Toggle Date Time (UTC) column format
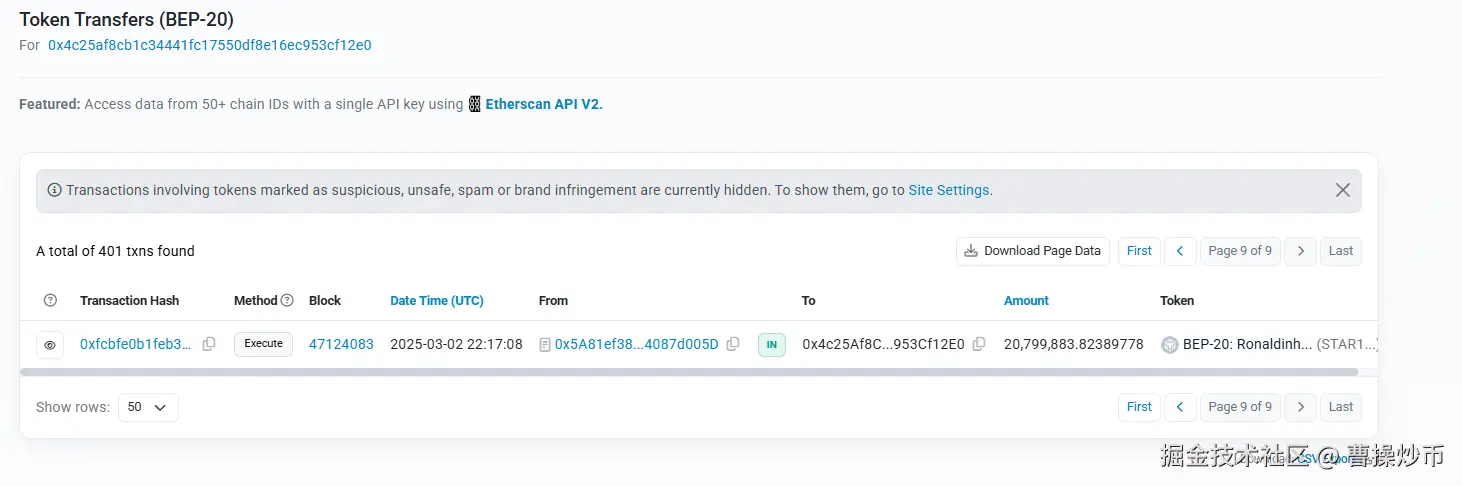Image resolution: width=1462 pixels, height=486 pixels. [437, 300]
